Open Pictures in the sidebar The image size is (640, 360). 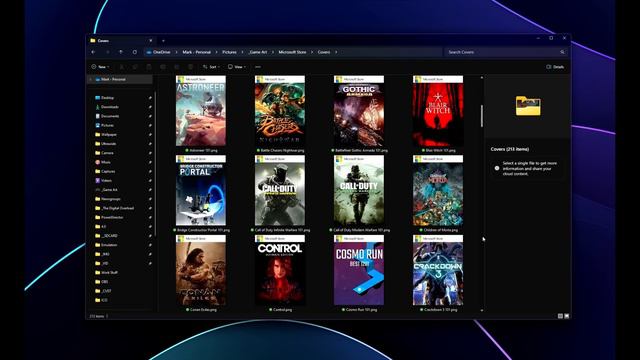[x=107, y=125]
